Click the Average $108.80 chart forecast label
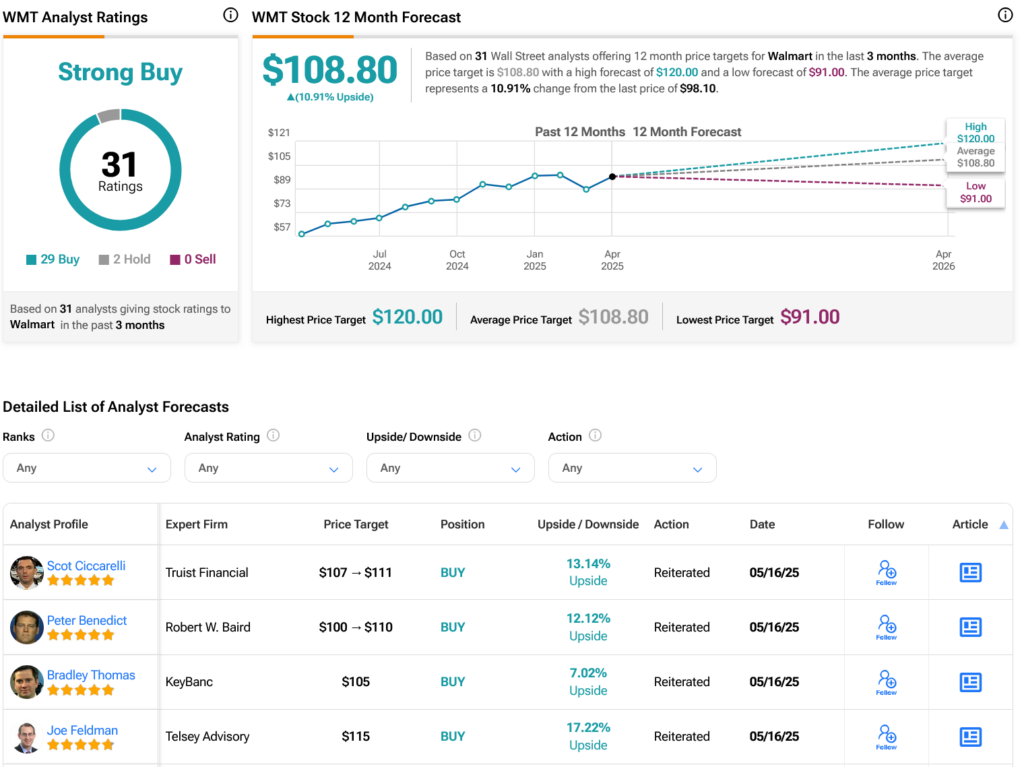Screen dimensions: 1024x767 click(976, 157)
